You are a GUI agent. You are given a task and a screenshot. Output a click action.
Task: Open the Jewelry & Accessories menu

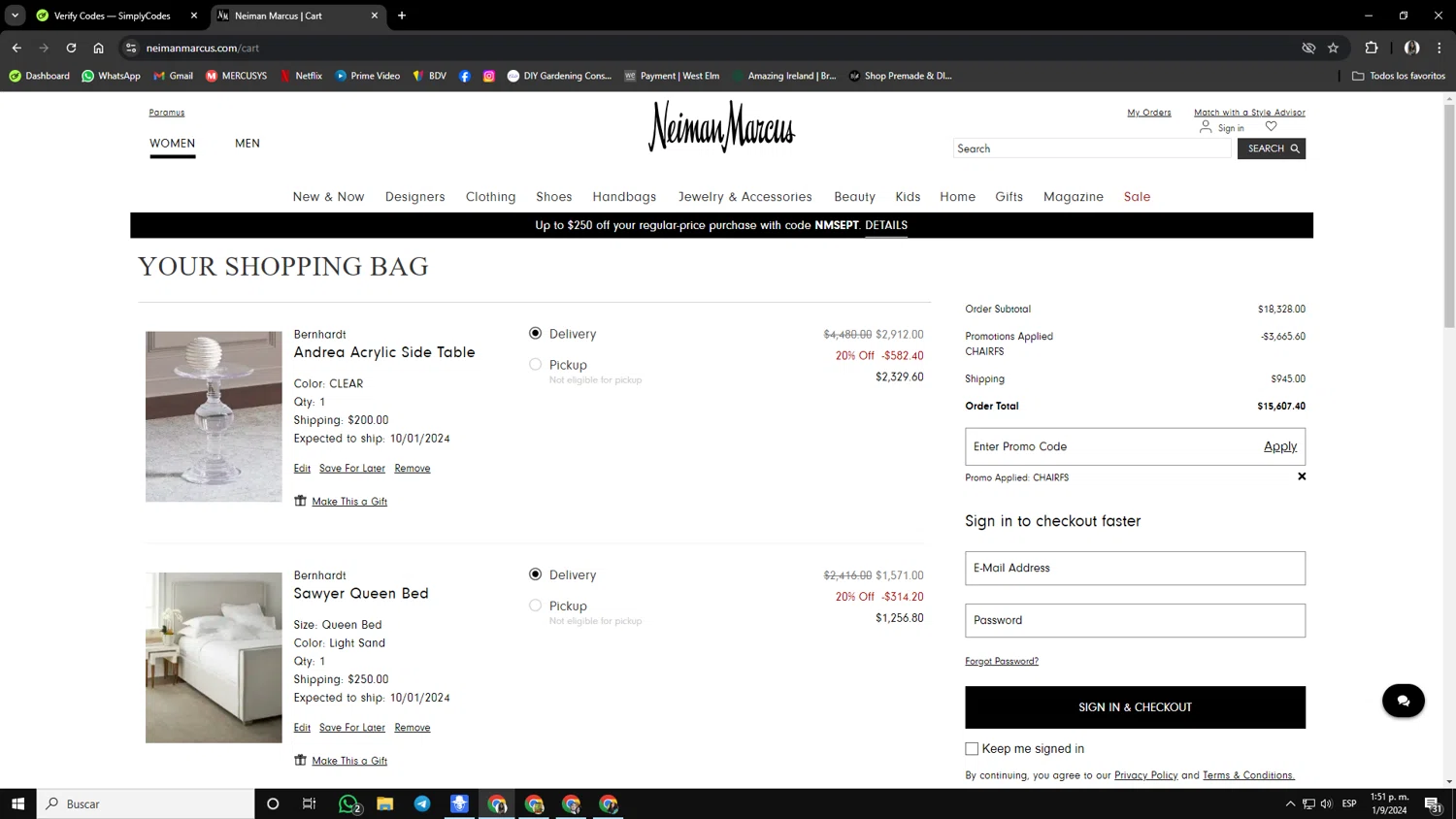[745, 196]
